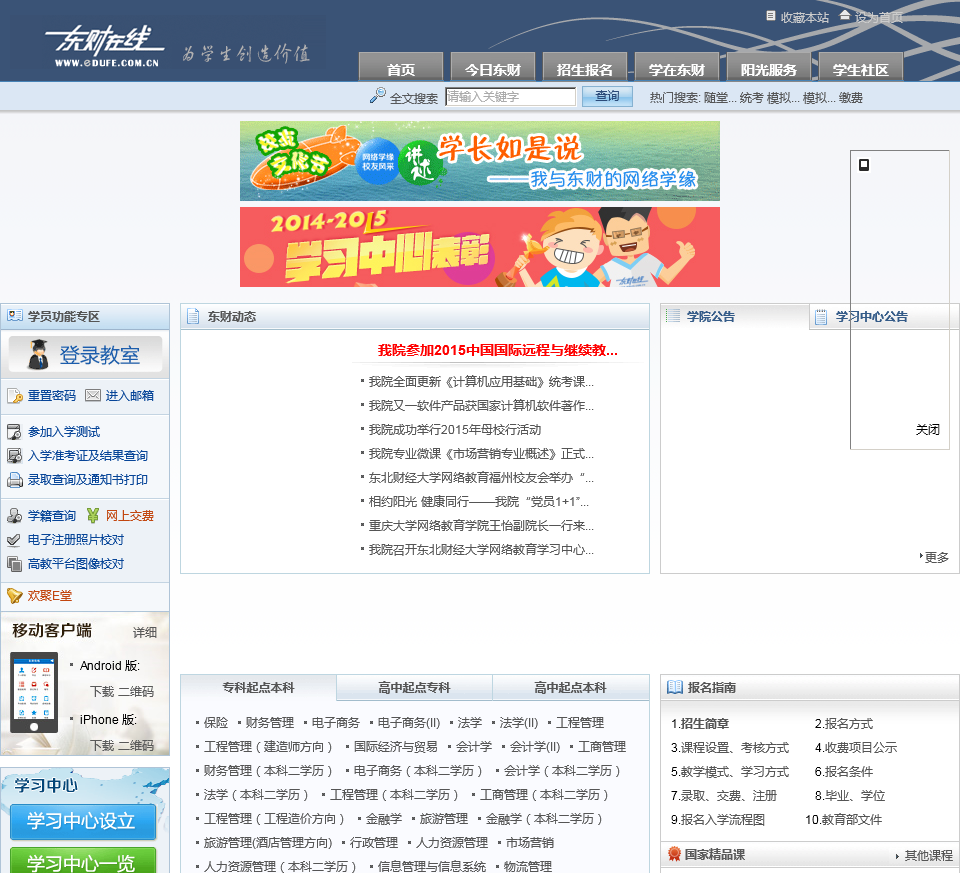Click the icon beside 学员功能专区 header
Viewport: 960px width, 873px height.
15,316
